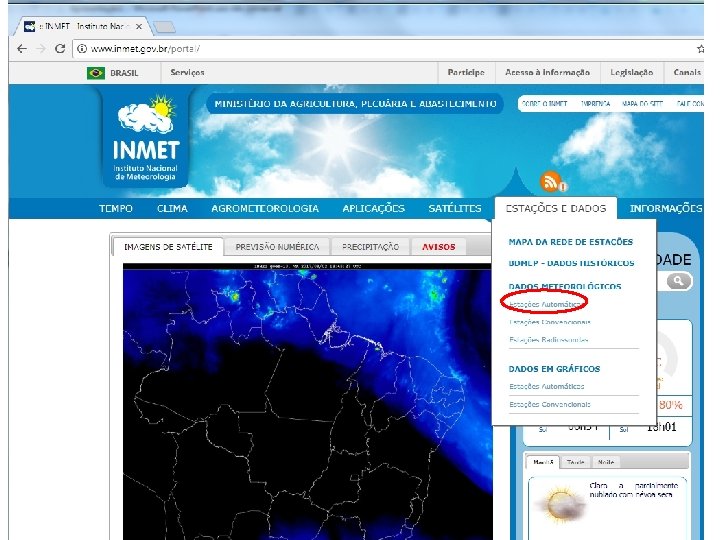Switch to the Avisos tab
The width and height of the screenshot is (720, 540).
point(439,247)
